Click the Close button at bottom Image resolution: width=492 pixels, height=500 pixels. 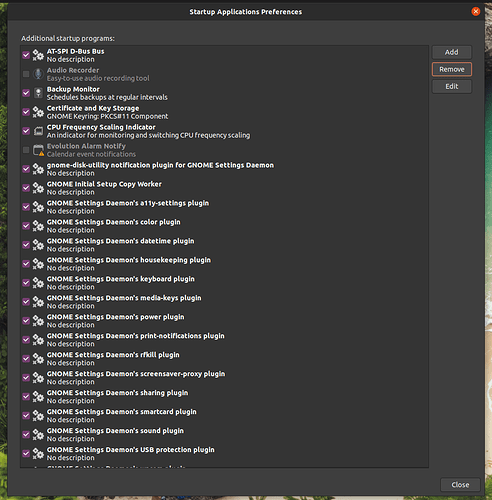click(460, 485)
